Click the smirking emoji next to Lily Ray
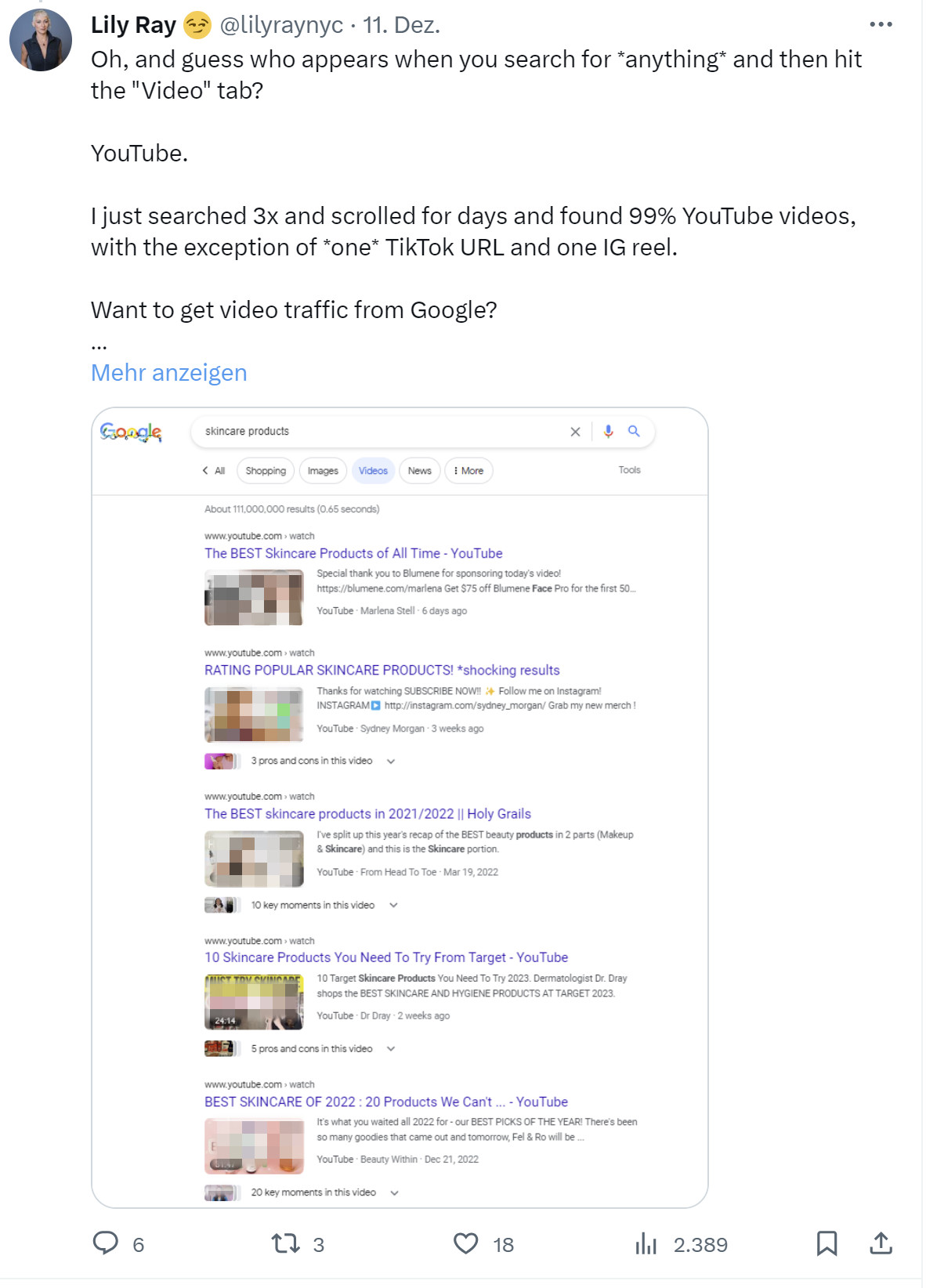926x1288 pixels. point(197,25)
